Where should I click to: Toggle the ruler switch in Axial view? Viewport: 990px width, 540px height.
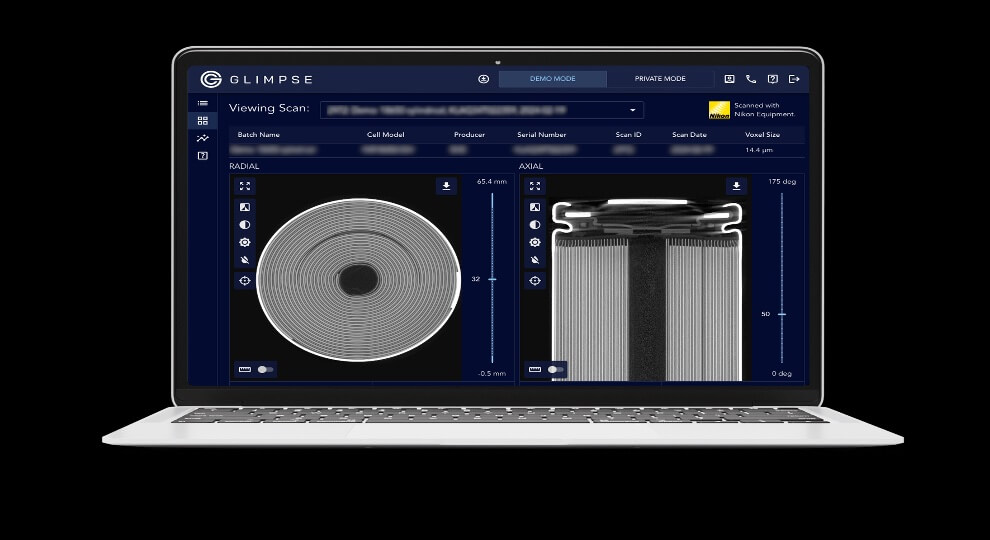point(555,369)
